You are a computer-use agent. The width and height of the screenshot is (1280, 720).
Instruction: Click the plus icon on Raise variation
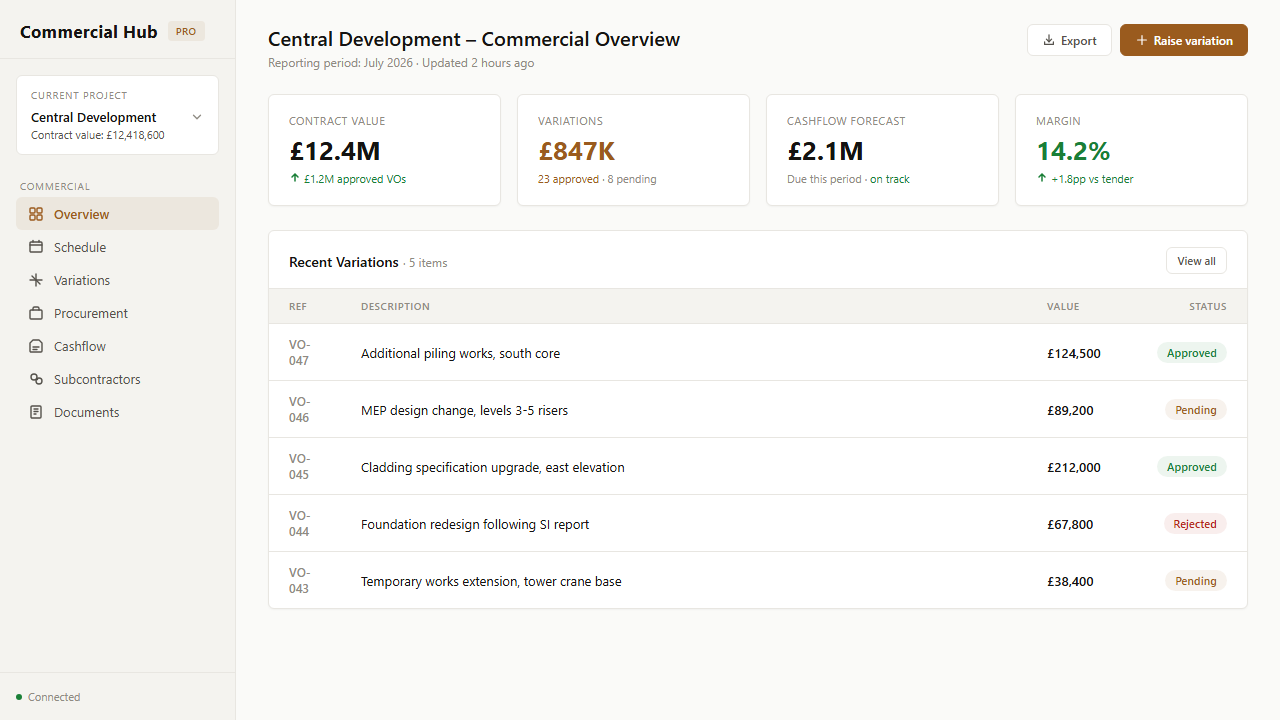coord(1142,41)
